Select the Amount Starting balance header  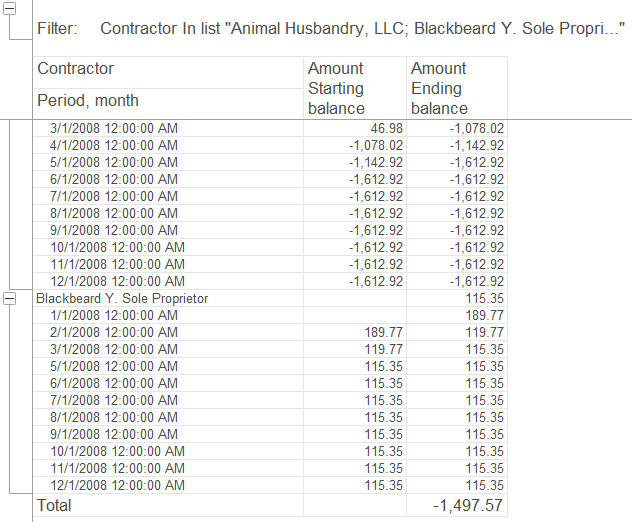coord(355,88)
